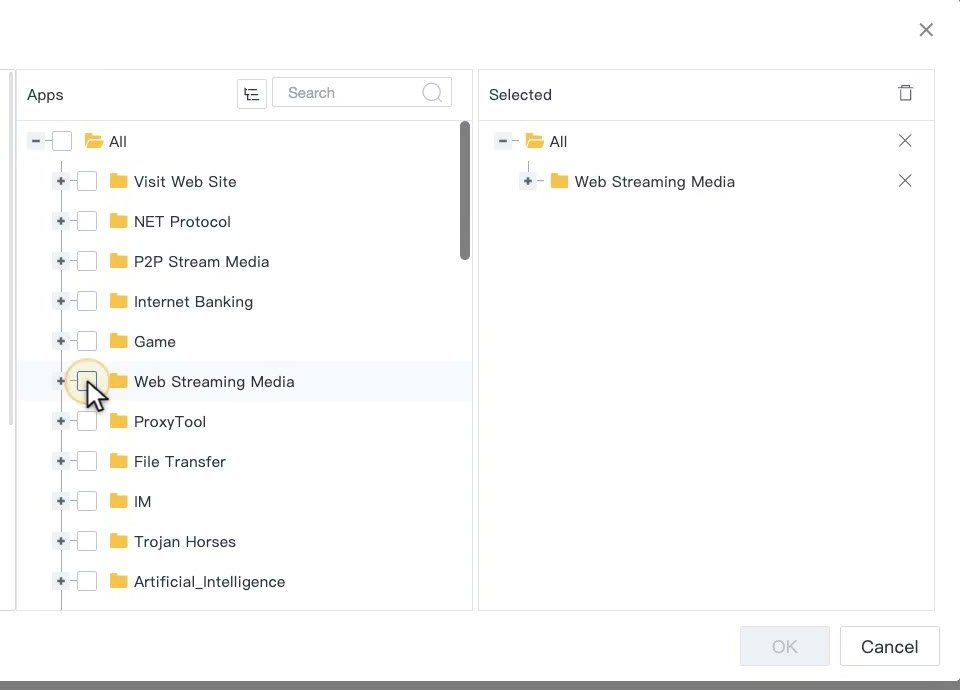
Task: Click the ProxyTool folder icon
Action: coord(118,421)
